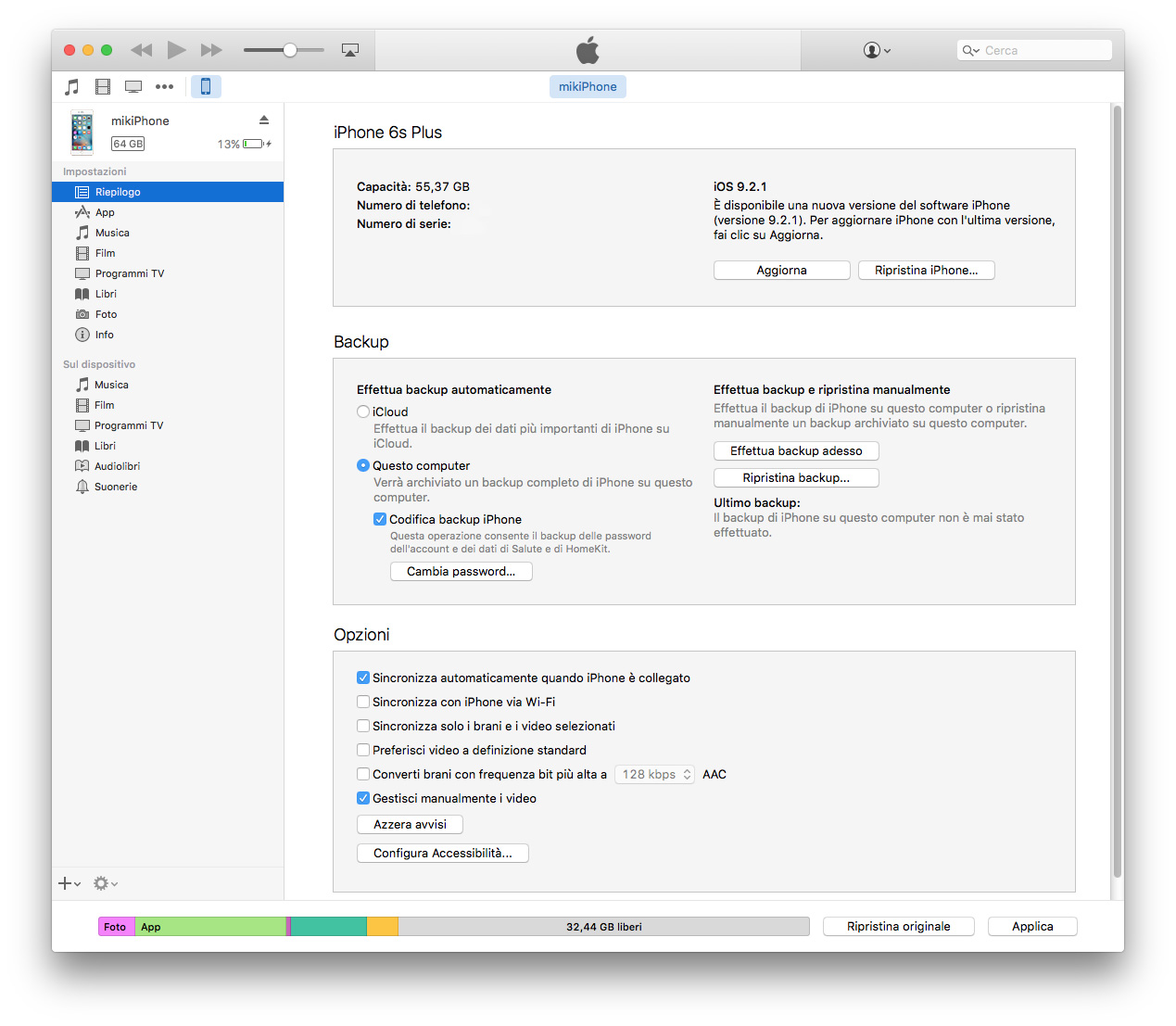The height and width of the screenshot is (1026, 1176).
Task: Open Foto in the sidebar
Action: click(168, 314)
